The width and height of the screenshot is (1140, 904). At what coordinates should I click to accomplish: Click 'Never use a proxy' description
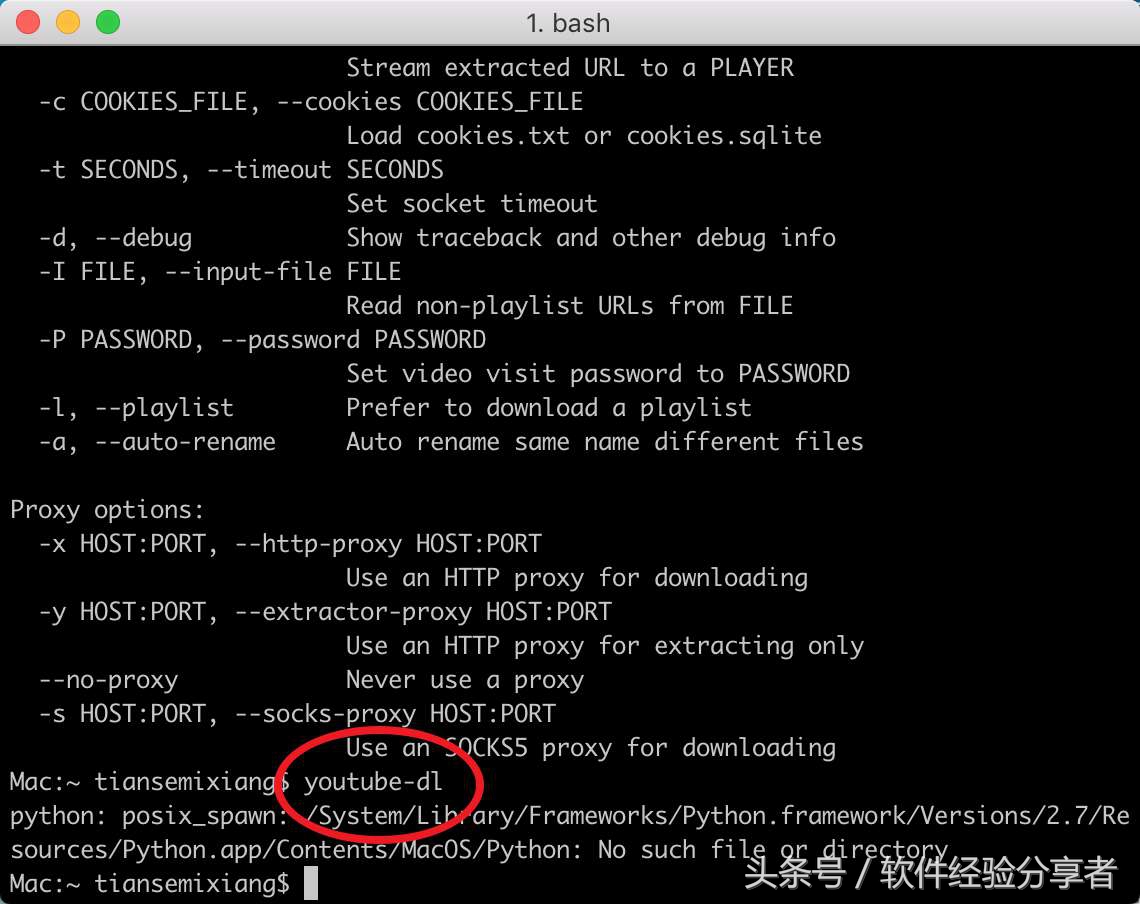click(x=465, y=680)
